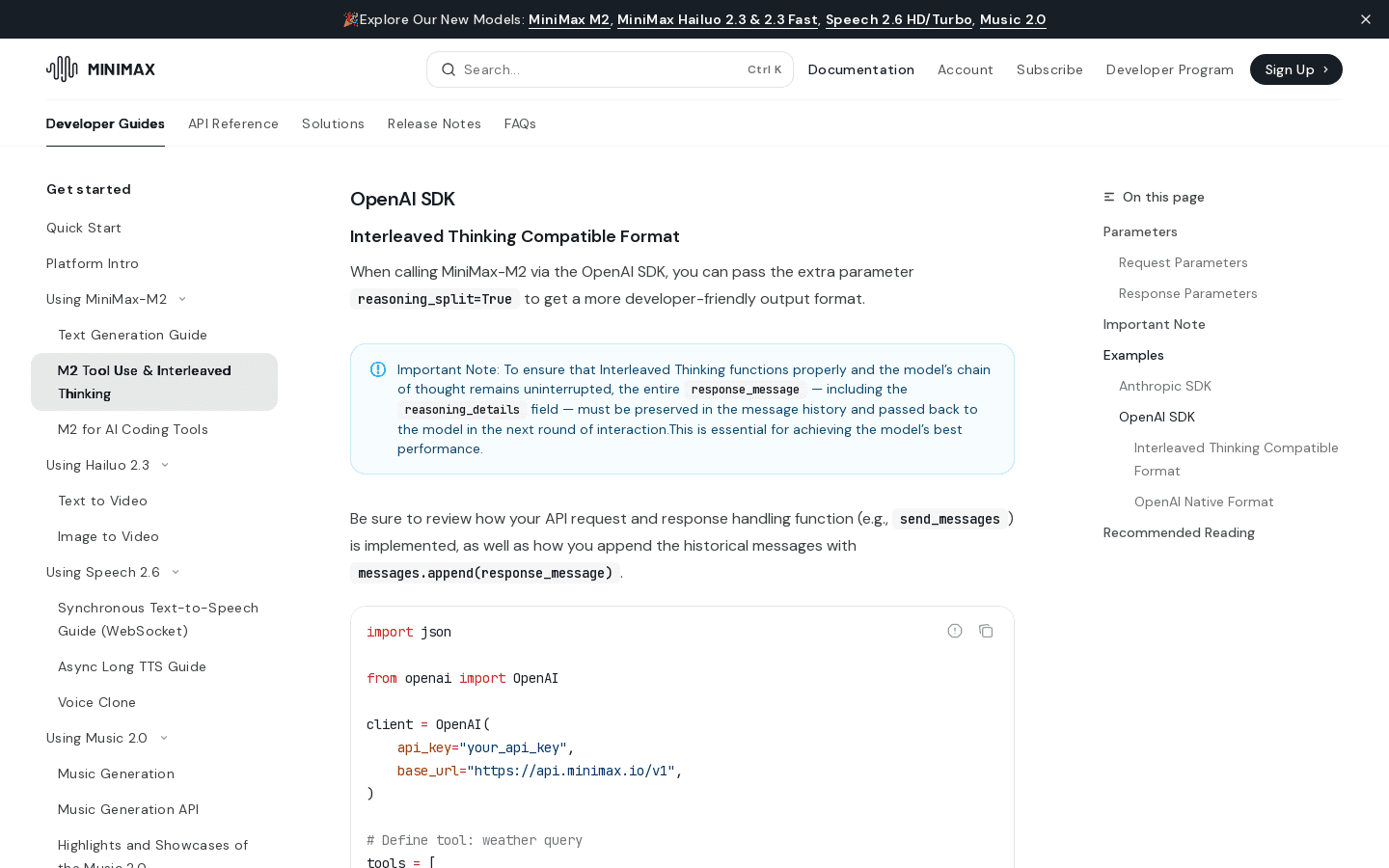Screen dimensions: 1389x868
Task: Open Voice Clone in the sidebar
Action: (x=96, y=702)
